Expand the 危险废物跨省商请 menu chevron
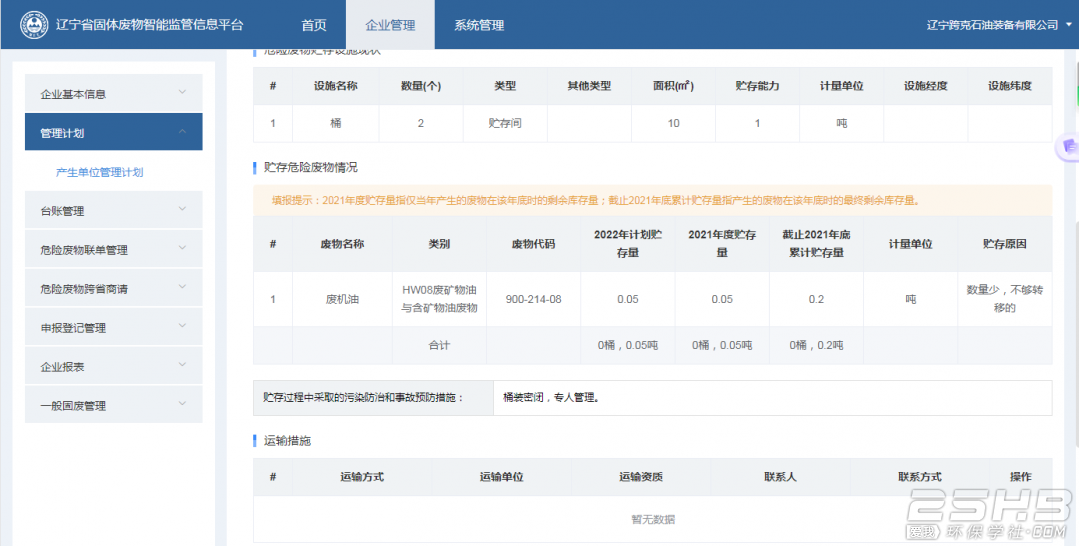1079x546 pixels. tap(182, 286)
